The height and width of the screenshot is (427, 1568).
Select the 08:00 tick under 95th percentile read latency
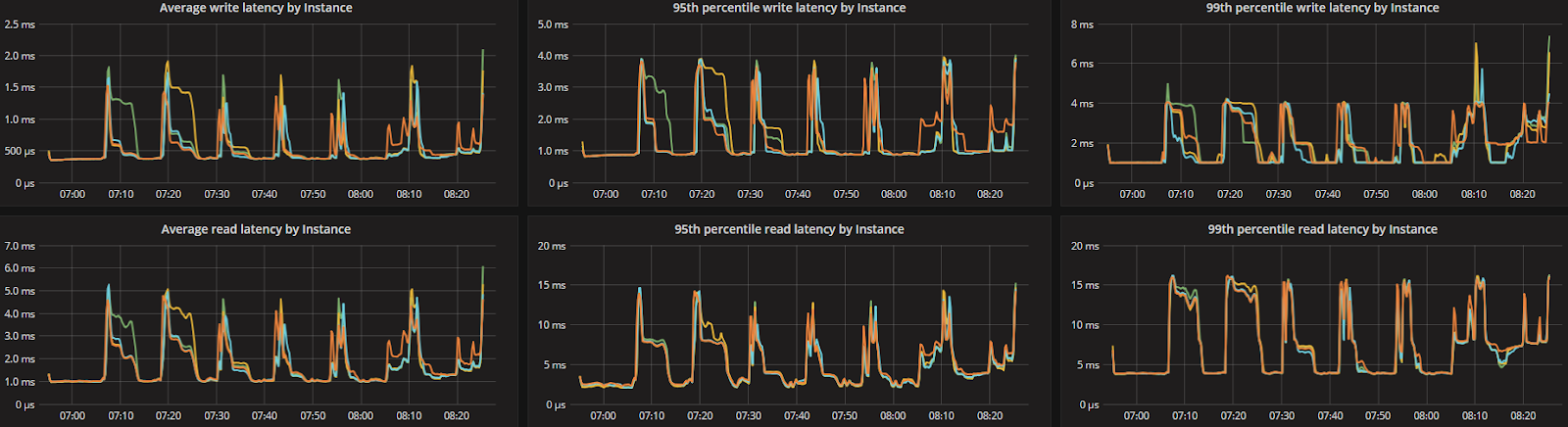pyautogui.click(x=893, y=415)
